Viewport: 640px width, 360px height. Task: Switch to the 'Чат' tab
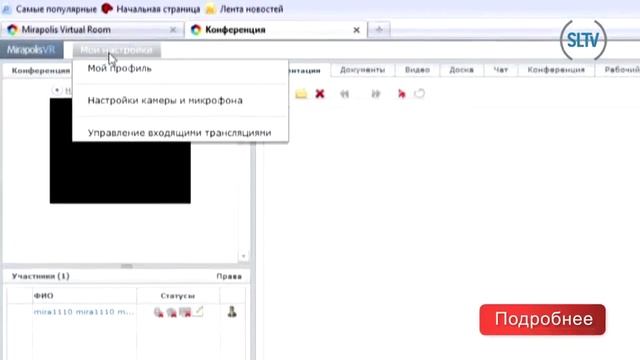tap(500, 70)
